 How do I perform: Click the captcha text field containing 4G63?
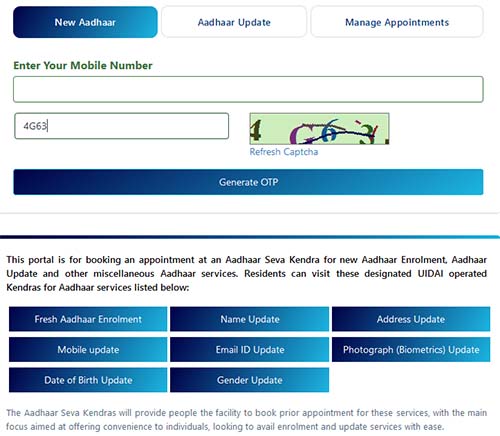122,126
